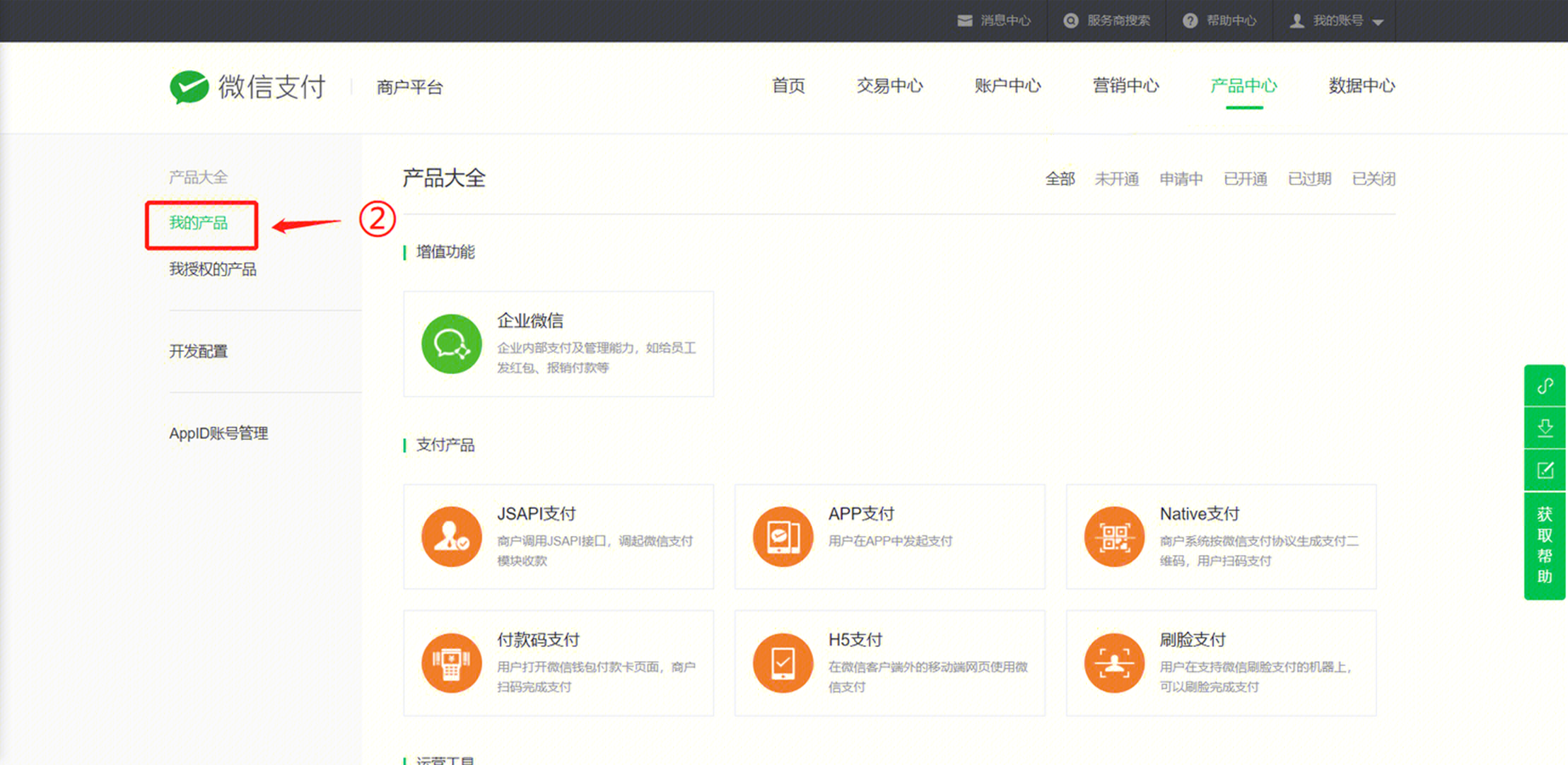Open 数据中心 navigation tab
This screenshot has width=1568, height=765.
pos(1362,86)
